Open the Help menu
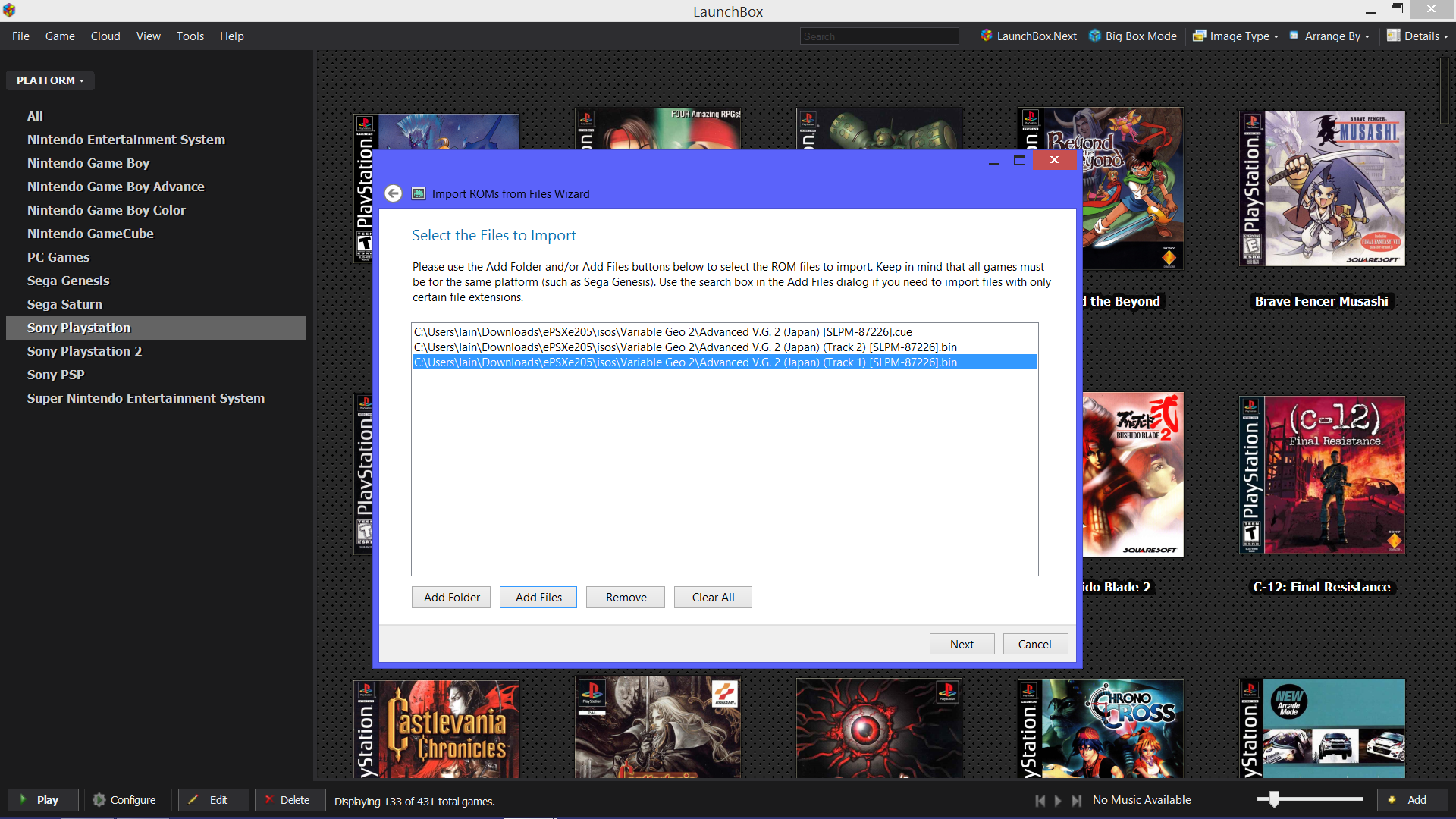The image size is (1456, 819). (232, 36)
